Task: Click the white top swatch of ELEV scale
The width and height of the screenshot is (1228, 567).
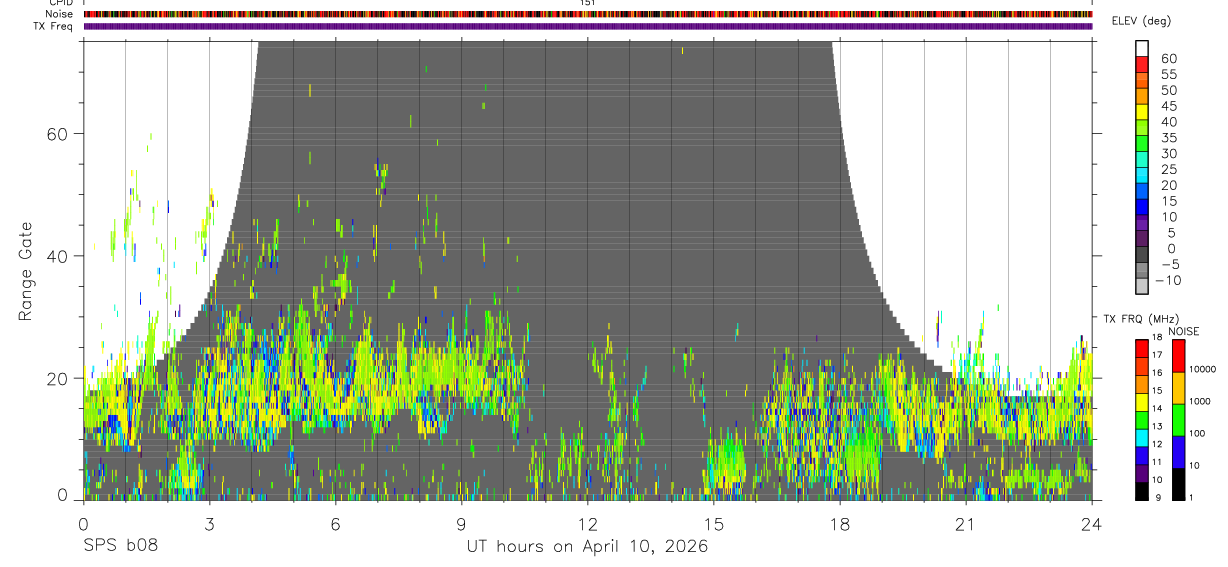Action: (x=1142, y=48)
